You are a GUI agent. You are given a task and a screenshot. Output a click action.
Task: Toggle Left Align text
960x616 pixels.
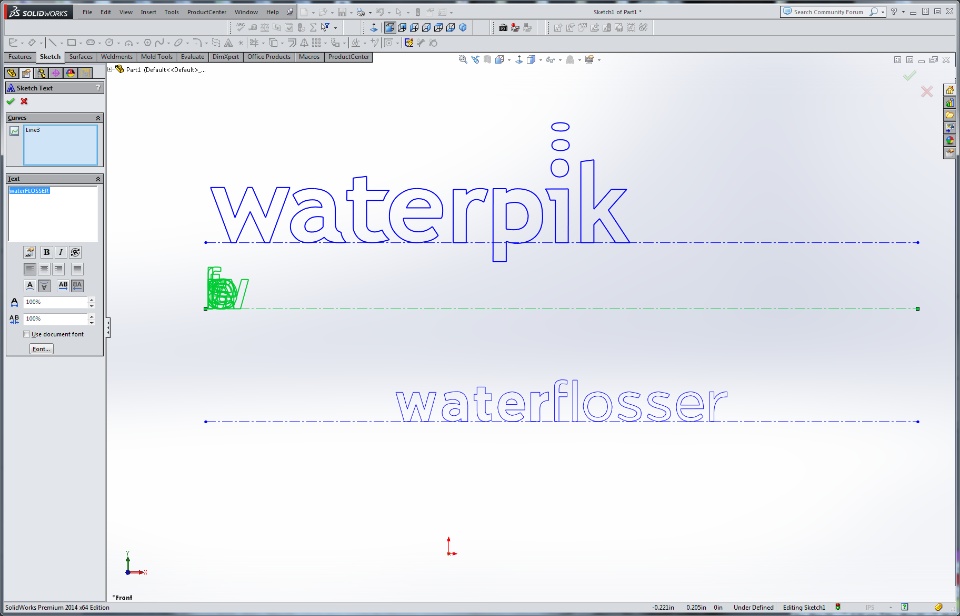(x=29, y=269)
